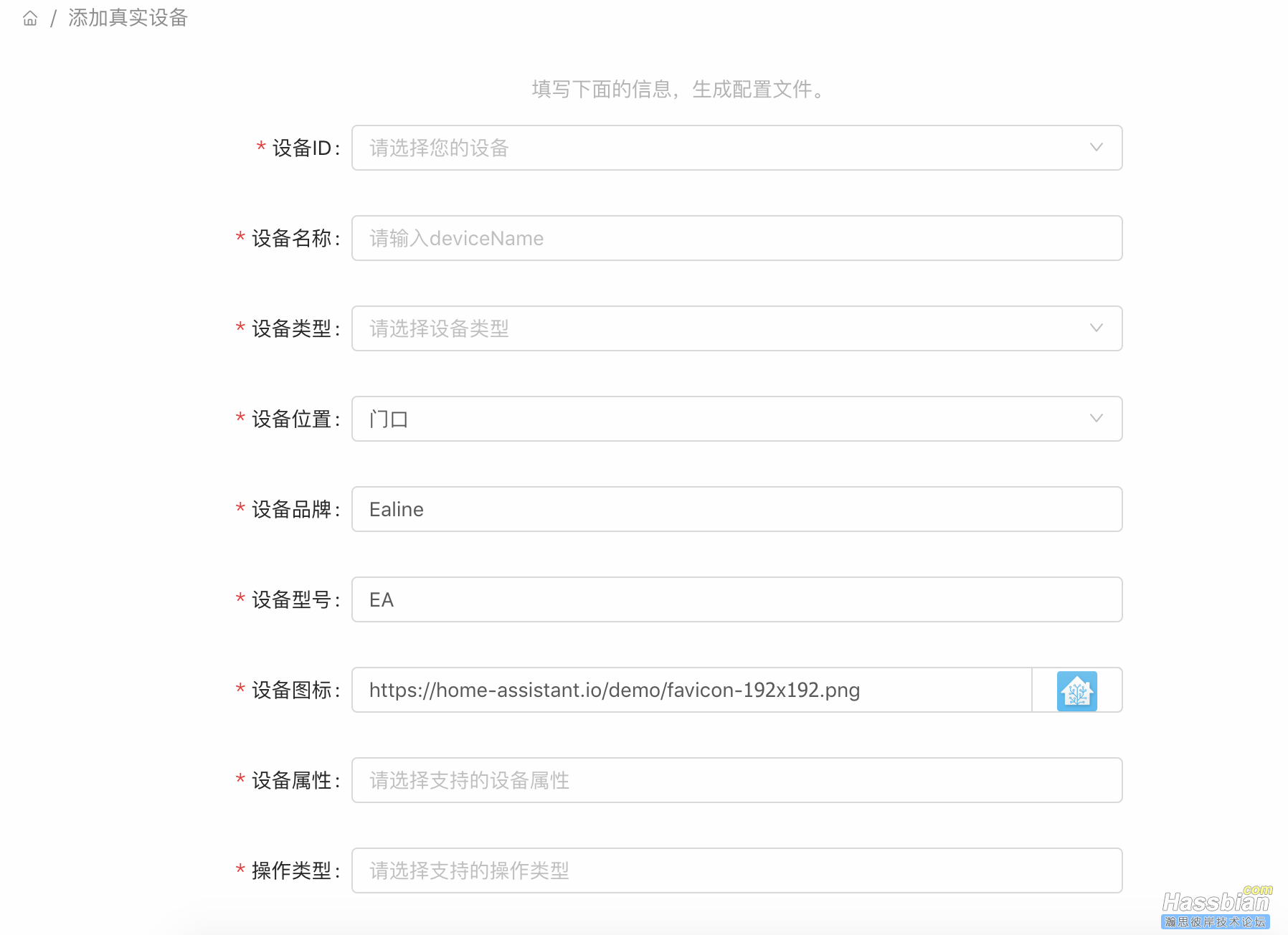Open the 设备ID device dropdown

click(737, 148)
